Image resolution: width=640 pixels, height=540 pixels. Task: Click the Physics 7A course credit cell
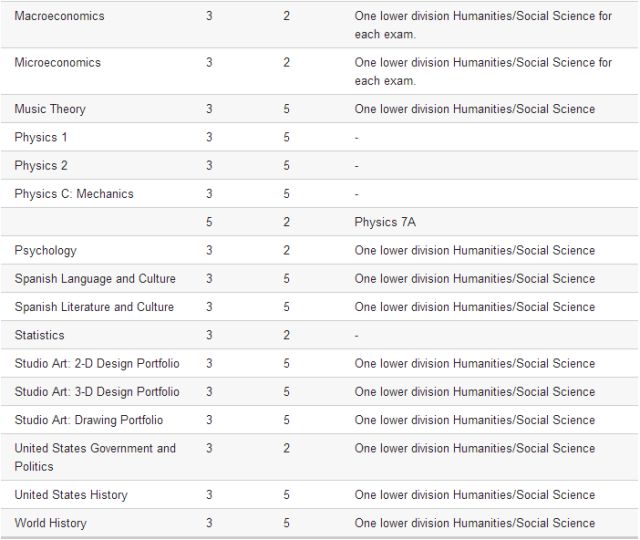[385, 222]
